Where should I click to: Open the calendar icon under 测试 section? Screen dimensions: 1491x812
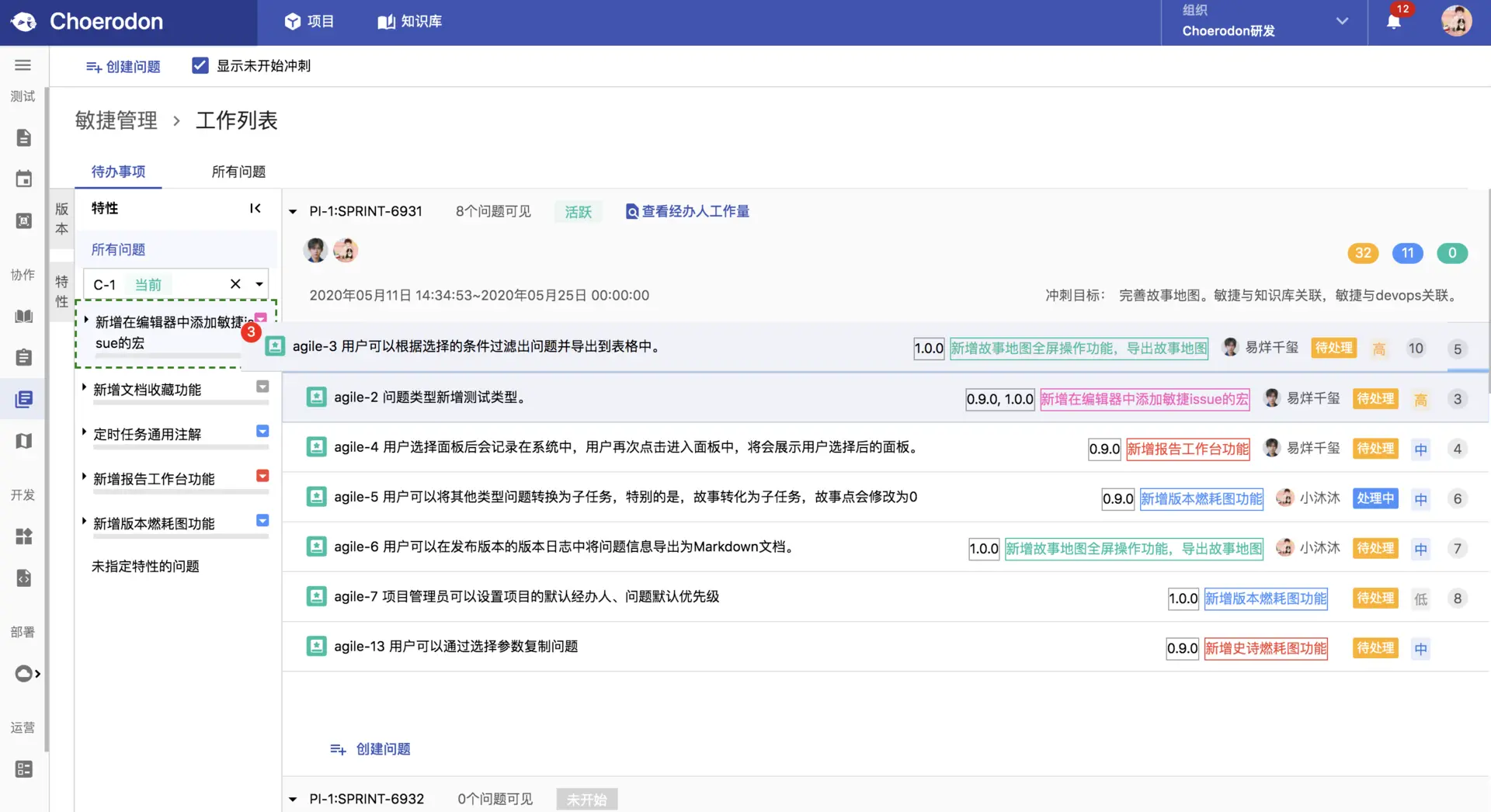(x=23, y=178)
